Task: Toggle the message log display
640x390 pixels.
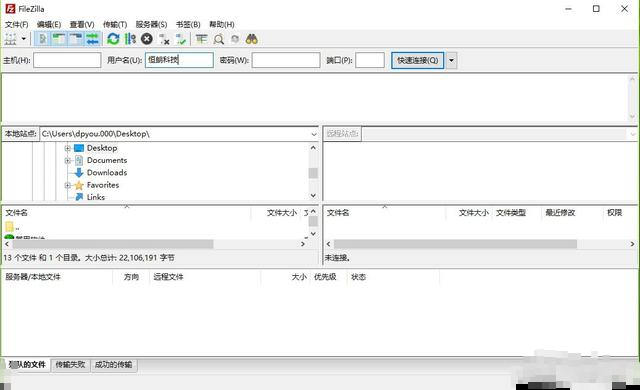Action: [x=42, y=39]
